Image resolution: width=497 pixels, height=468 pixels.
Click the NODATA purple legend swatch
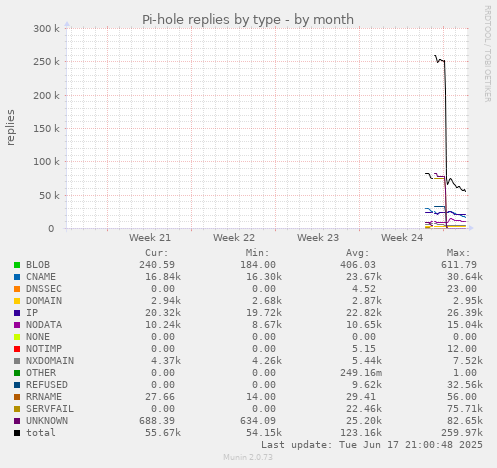coord(17,325)
